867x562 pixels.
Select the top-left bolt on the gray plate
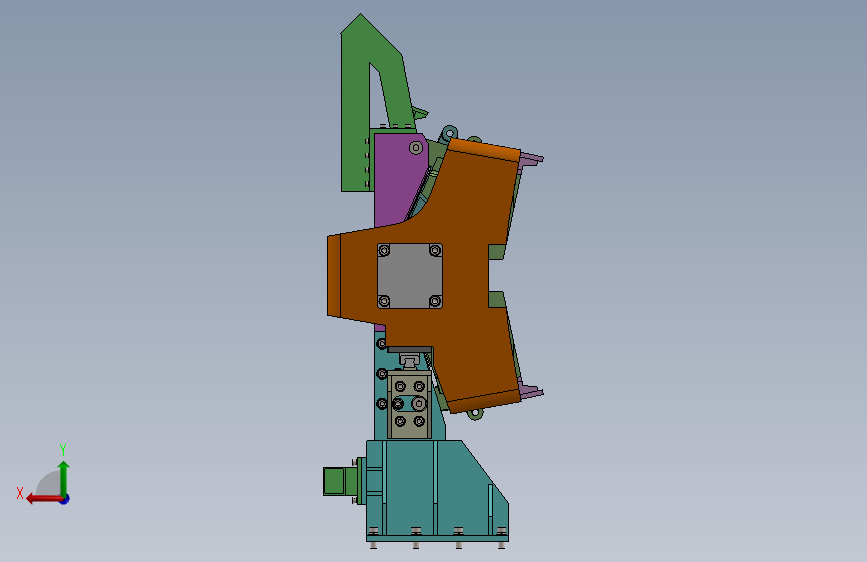pyautogui.click(x=384, y=251)
